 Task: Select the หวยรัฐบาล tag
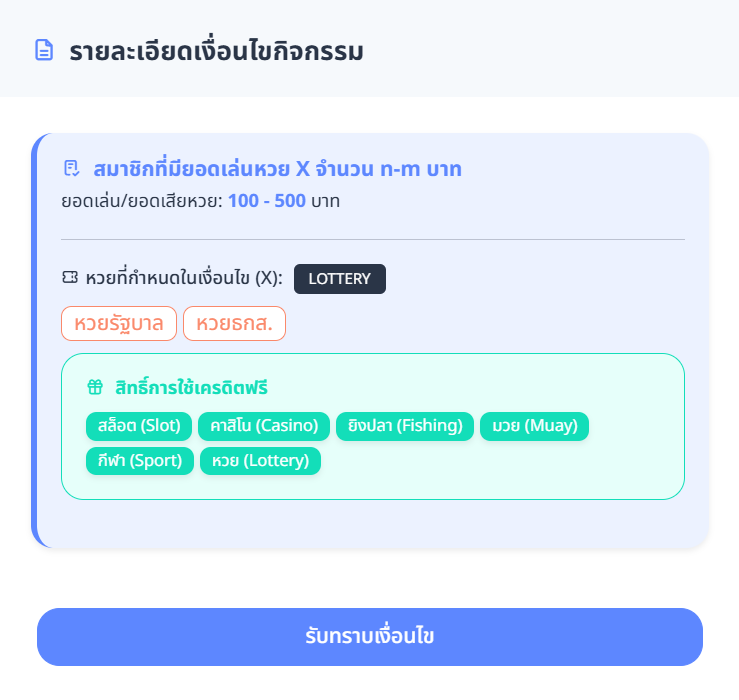tap(119, 324)
